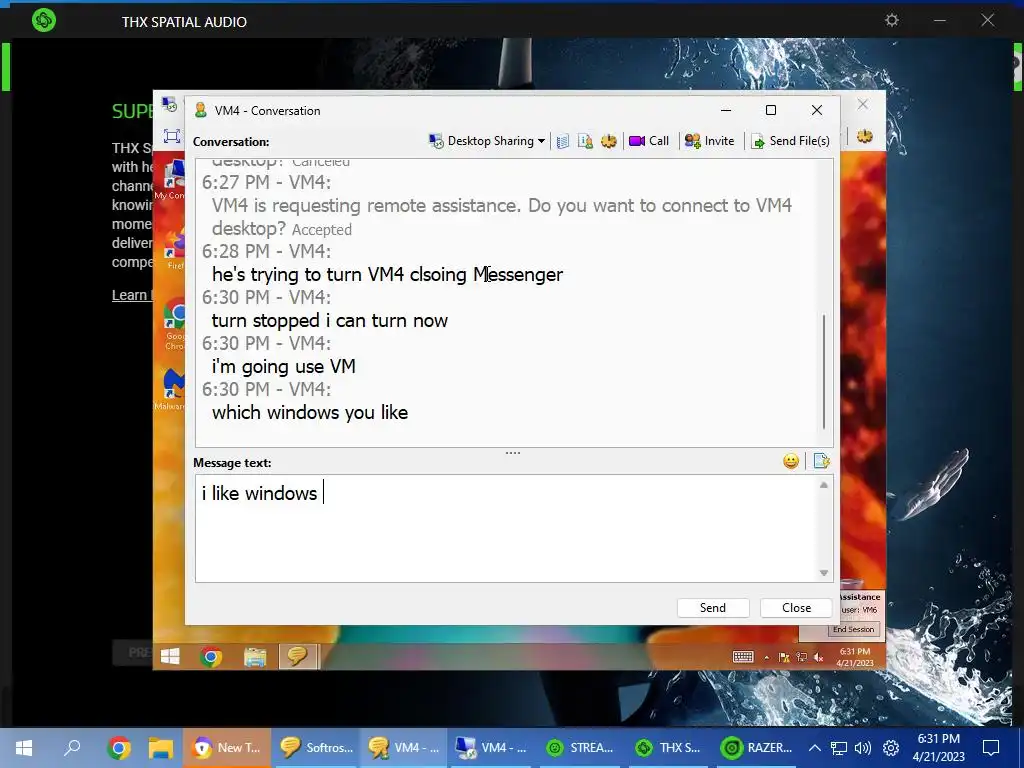Start a video Call
The height and width of the screenshot is (768, 1024).
[648, 141]
